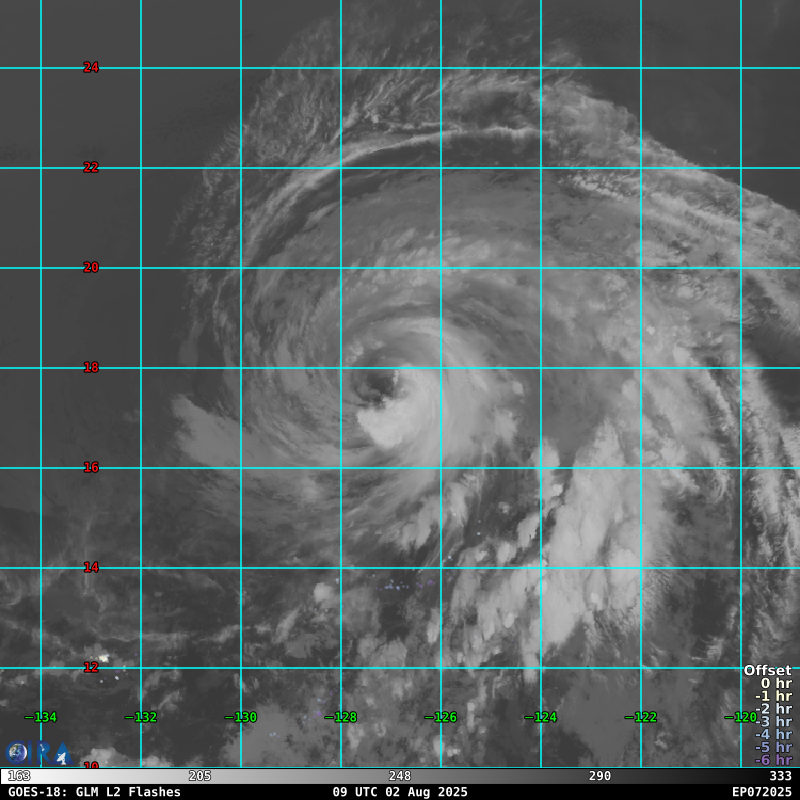Click the "-3 hr" legend entry
800x800 pixels.
(773, 721)
